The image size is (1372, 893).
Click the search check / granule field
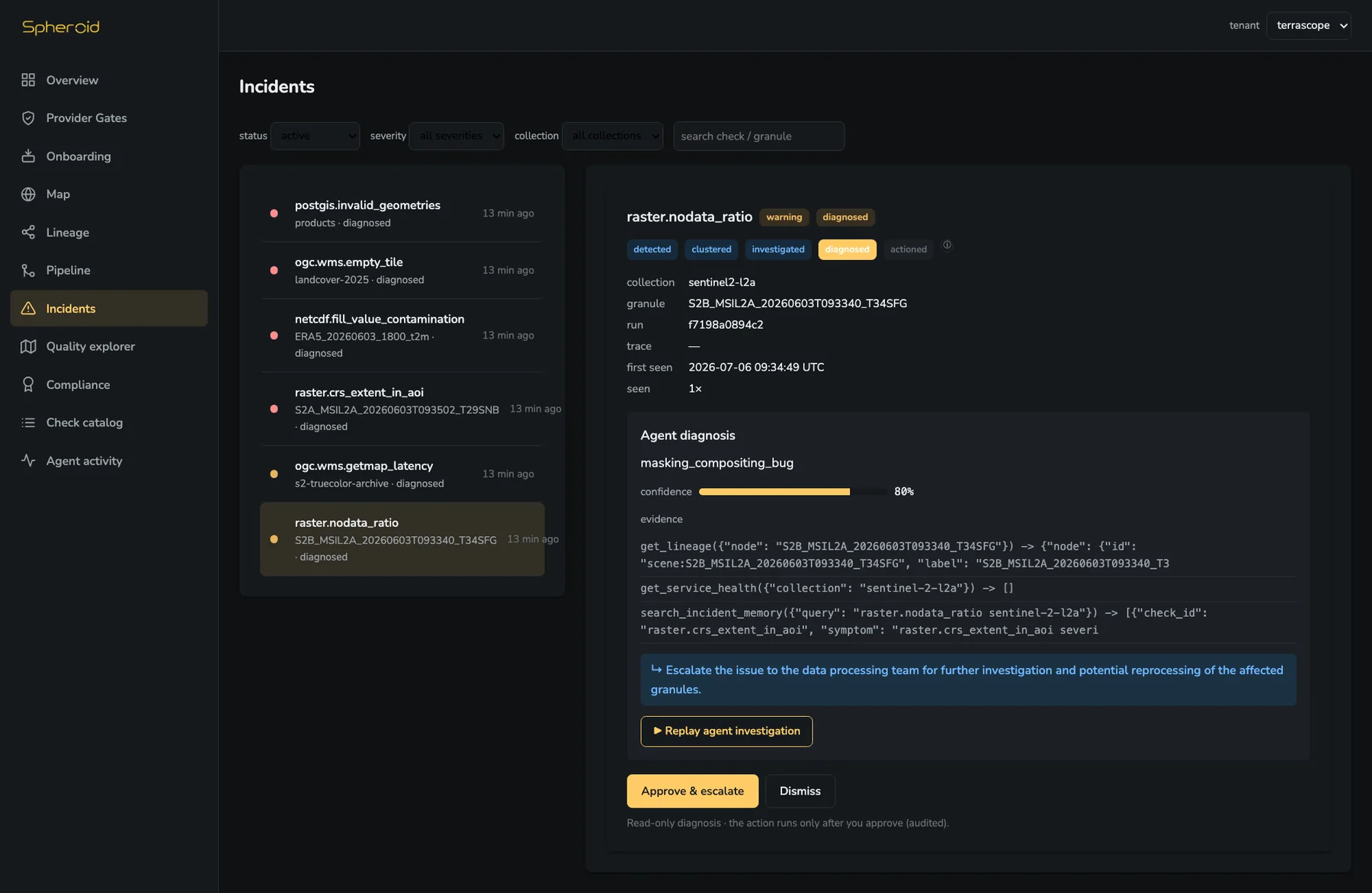[758, 136]
